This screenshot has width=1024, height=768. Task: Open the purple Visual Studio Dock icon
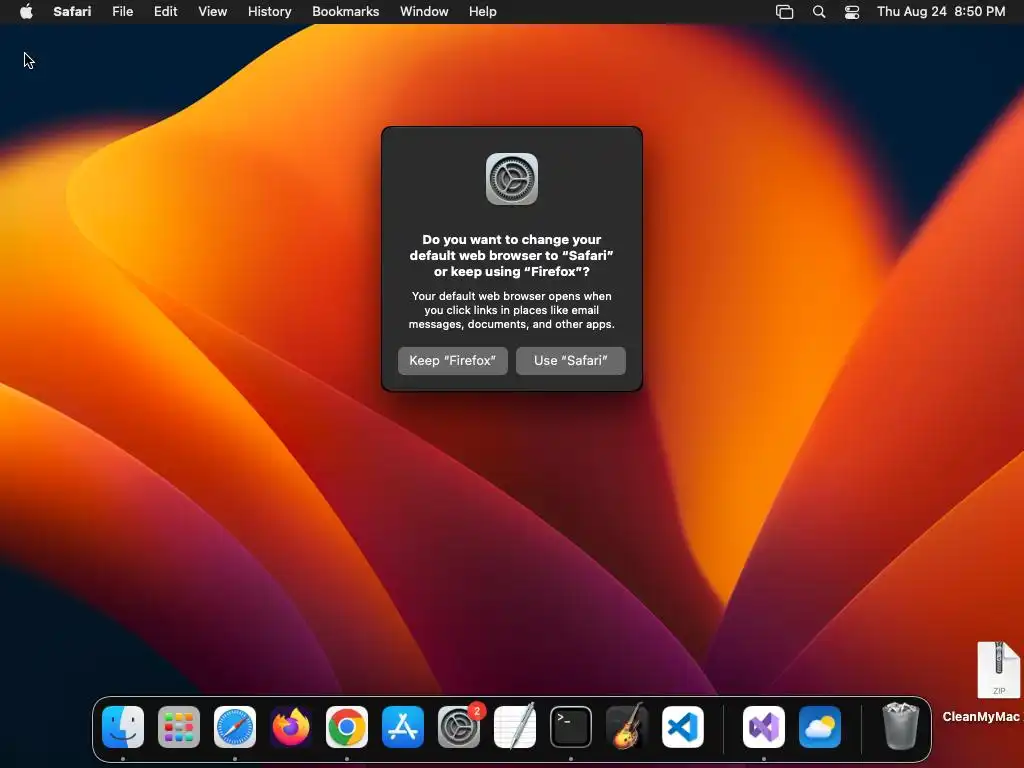pos(763,727)
